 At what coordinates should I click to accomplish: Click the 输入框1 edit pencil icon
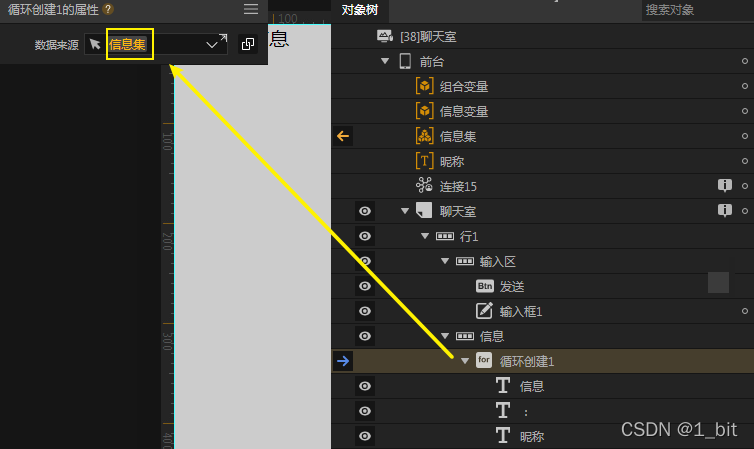tap(484, 311)
